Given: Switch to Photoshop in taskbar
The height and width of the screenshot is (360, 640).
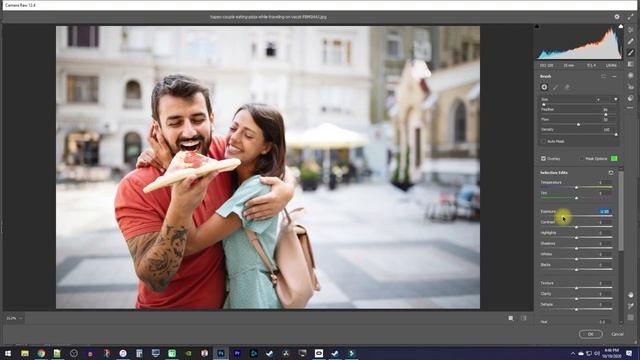Looking at the screenshot, I should pyautogui.click(x=221, y=353).
